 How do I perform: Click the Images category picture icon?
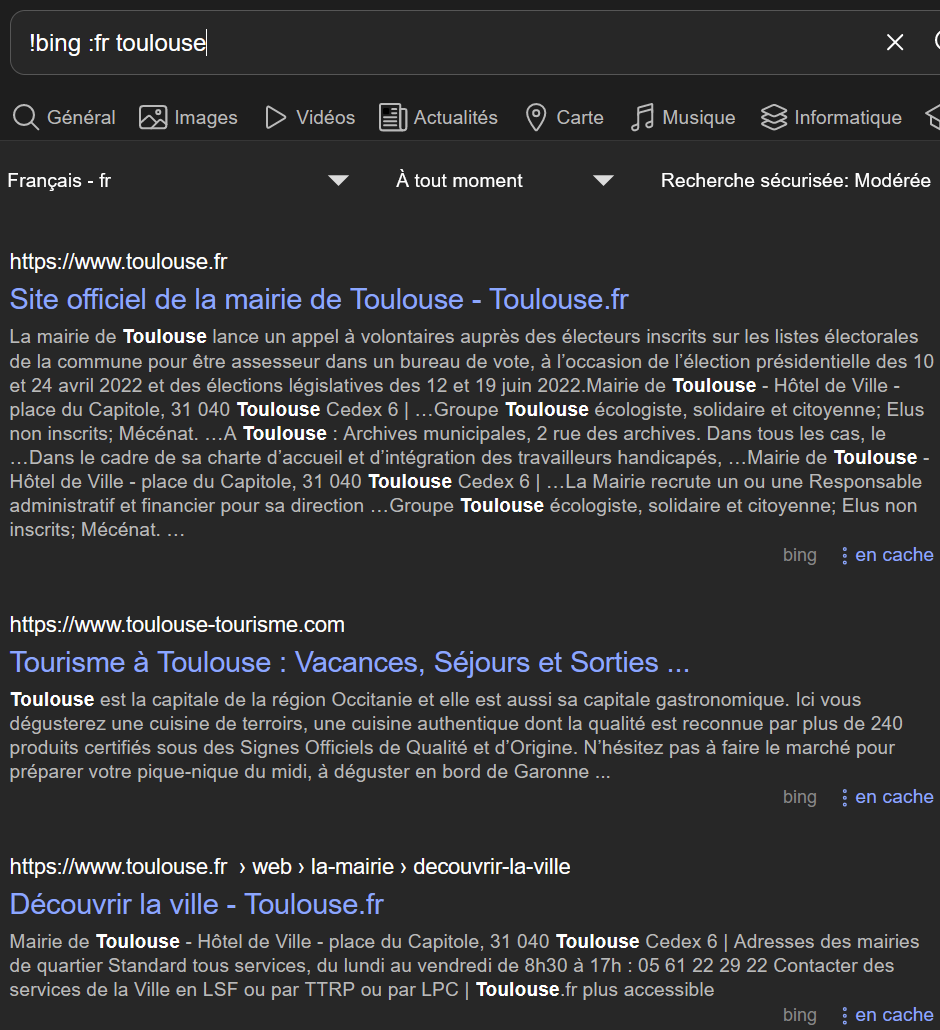point(153,118)
